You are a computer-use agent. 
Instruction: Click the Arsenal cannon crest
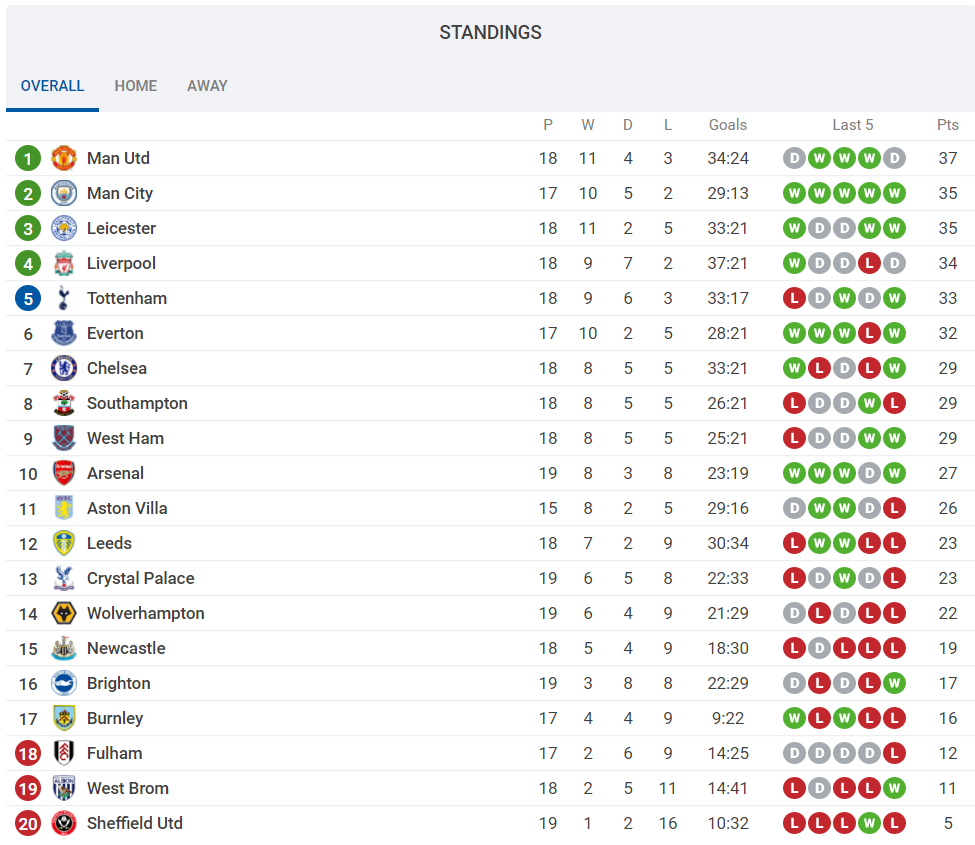63,473
